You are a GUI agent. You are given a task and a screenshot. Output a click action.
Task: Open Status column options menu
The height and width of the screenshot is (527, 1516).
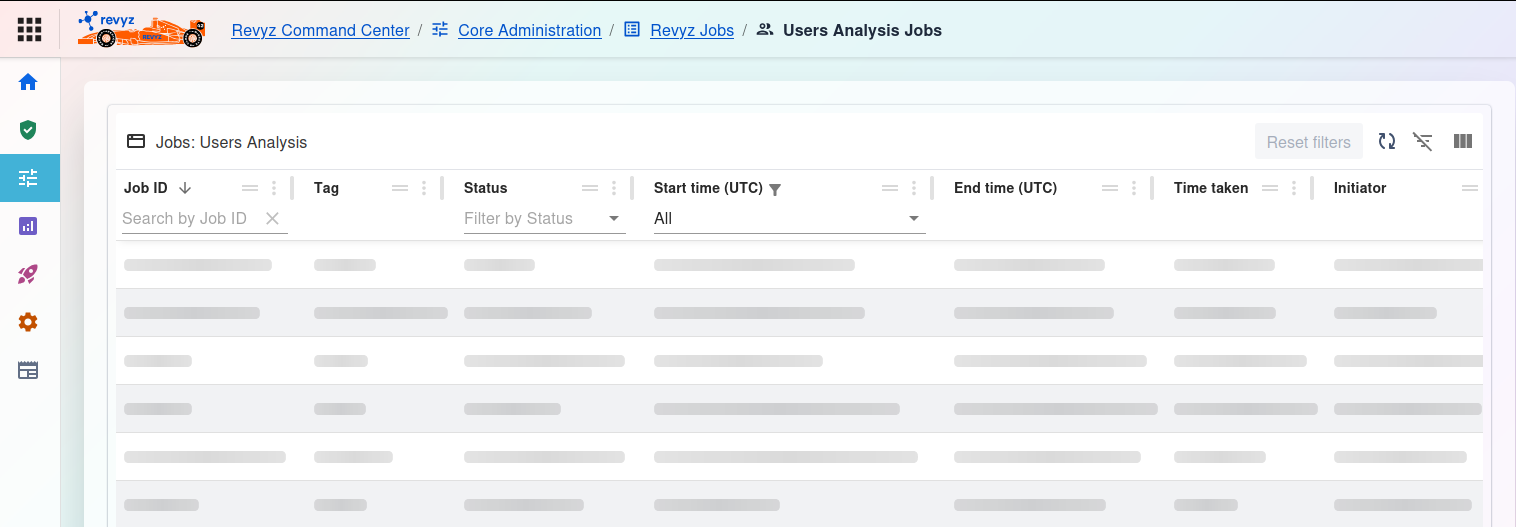tap(614, 188)
